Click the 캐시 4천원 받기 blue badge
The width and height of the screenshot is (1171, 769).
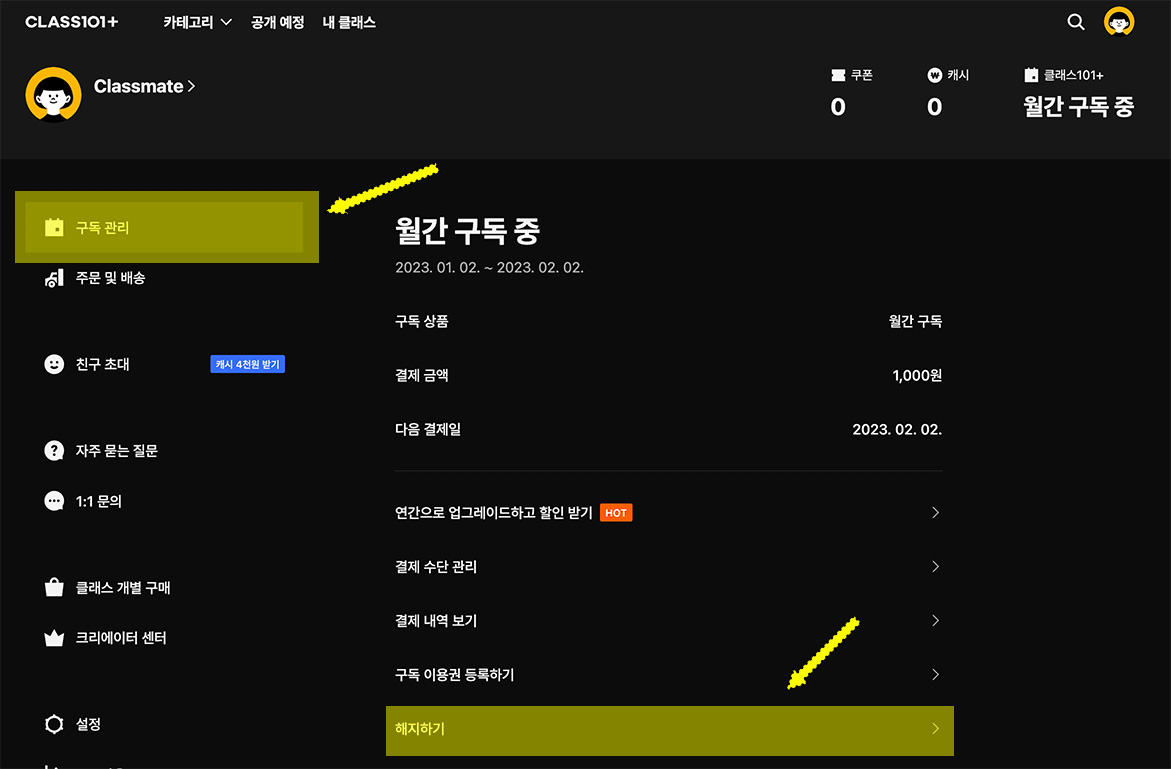pyautogui.click(x=247, y=364)
